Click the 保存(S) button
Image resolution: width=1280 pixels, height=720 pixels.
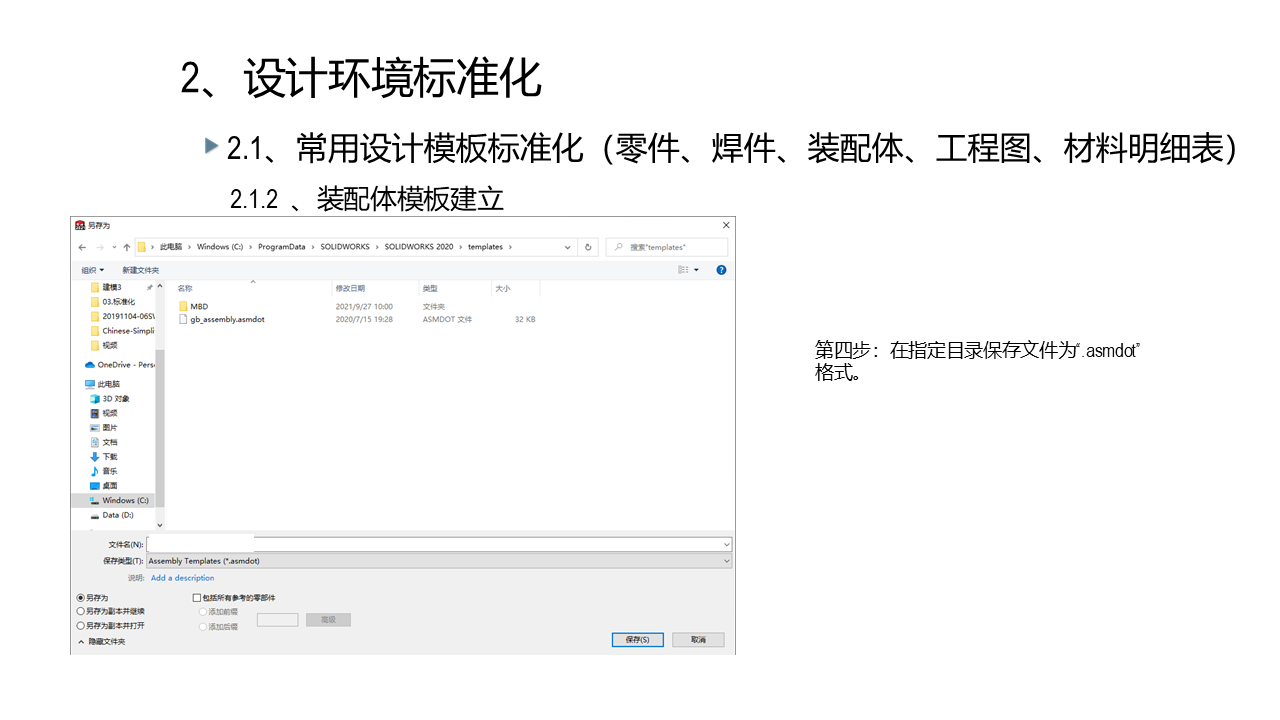[x=637, y=640]
